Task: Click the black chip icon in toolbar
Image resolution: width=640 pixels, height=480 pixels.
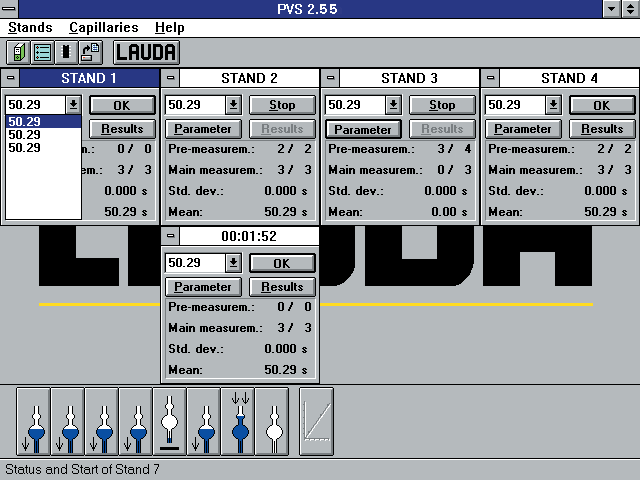Action: 66,52
